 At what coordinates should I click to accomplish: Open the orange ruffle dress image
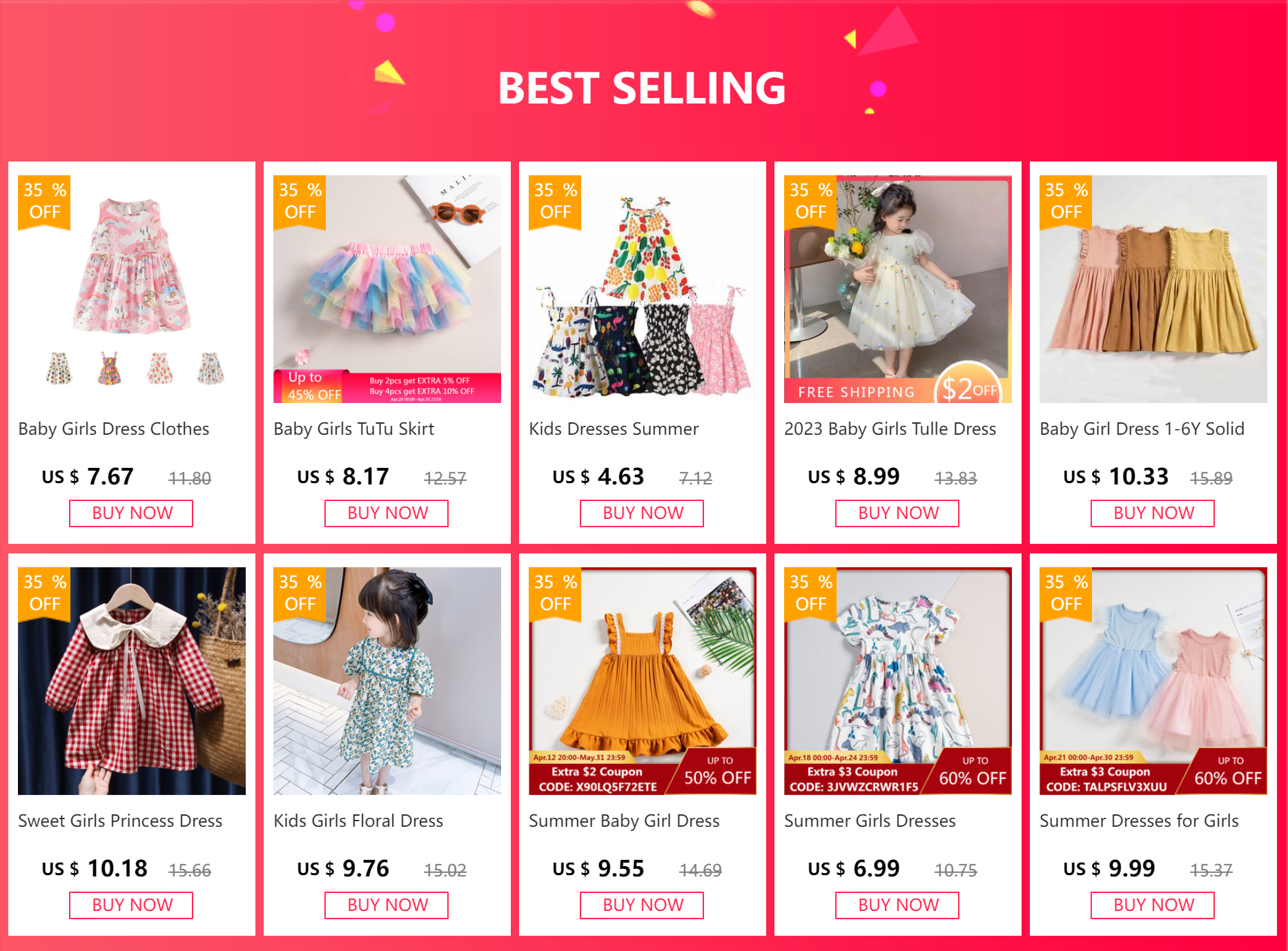[x=643, y=681]
